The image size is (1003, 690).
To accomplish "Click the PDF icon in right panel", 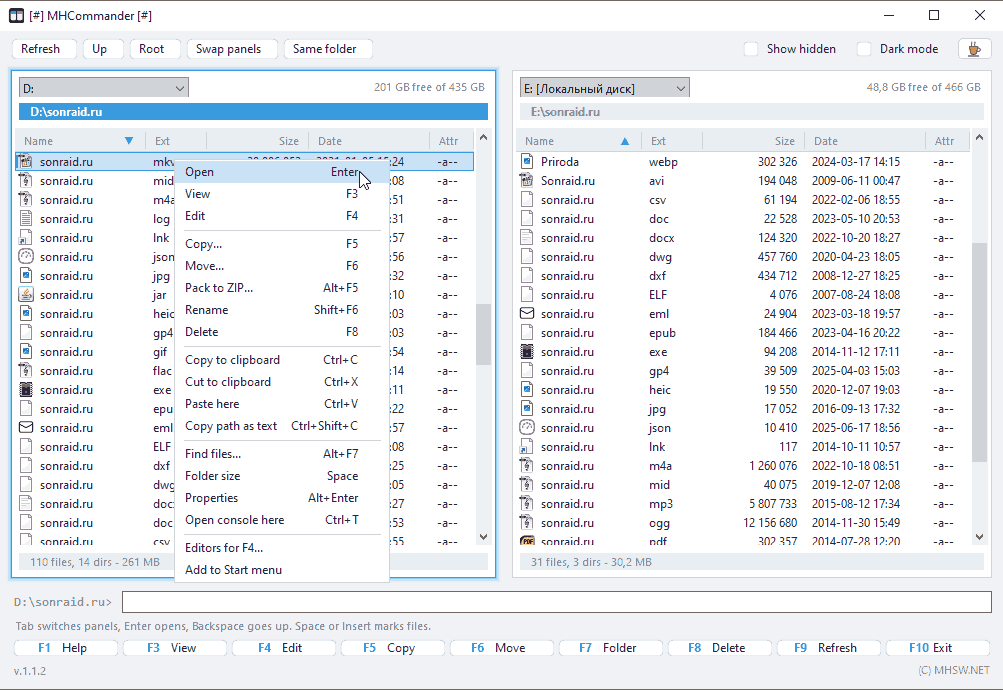I will click(x=526, y=541).
